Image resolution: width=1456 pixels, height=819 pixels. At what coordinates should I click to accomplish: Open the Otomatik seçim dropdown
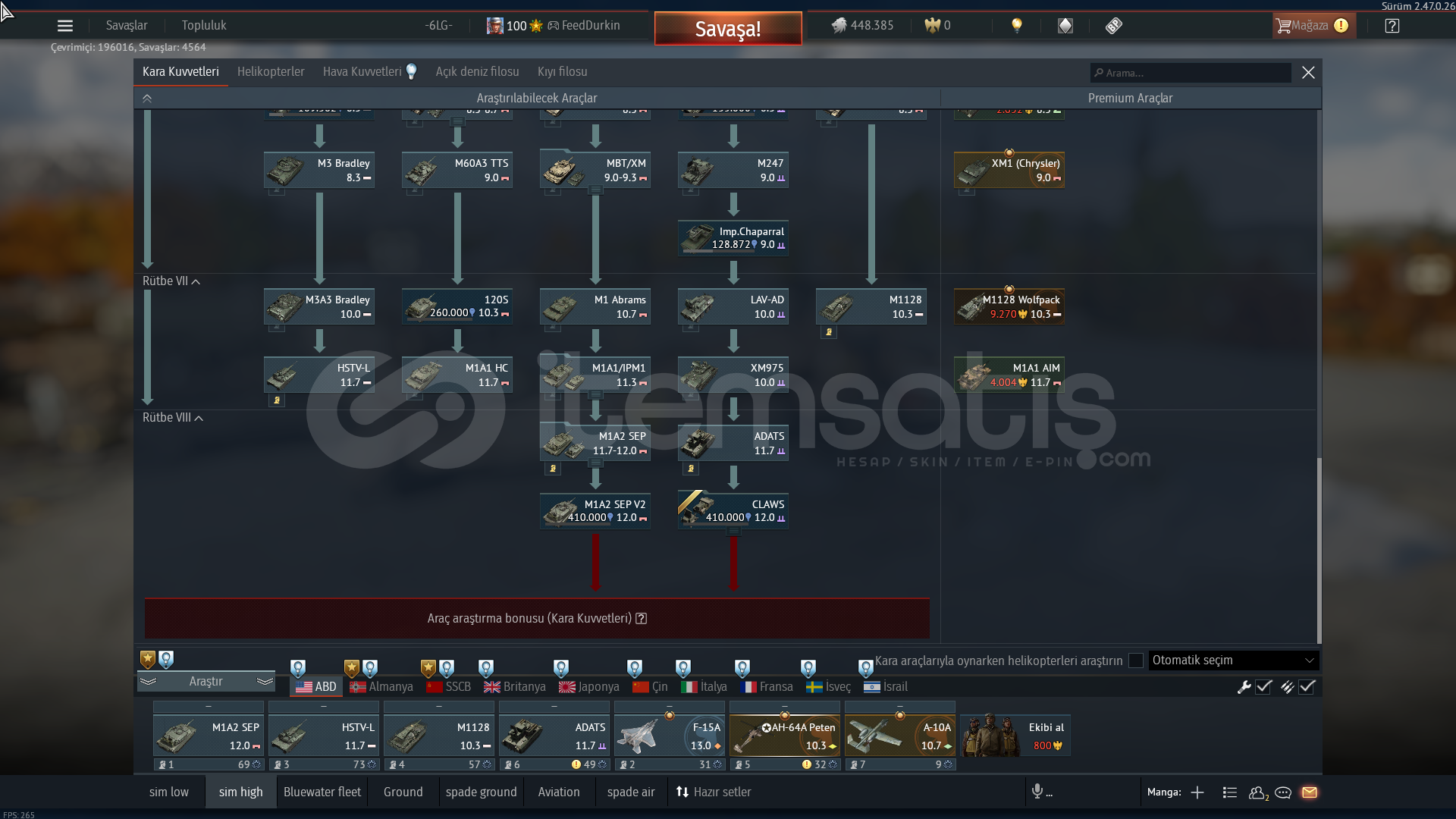(x=1234, y=661)
